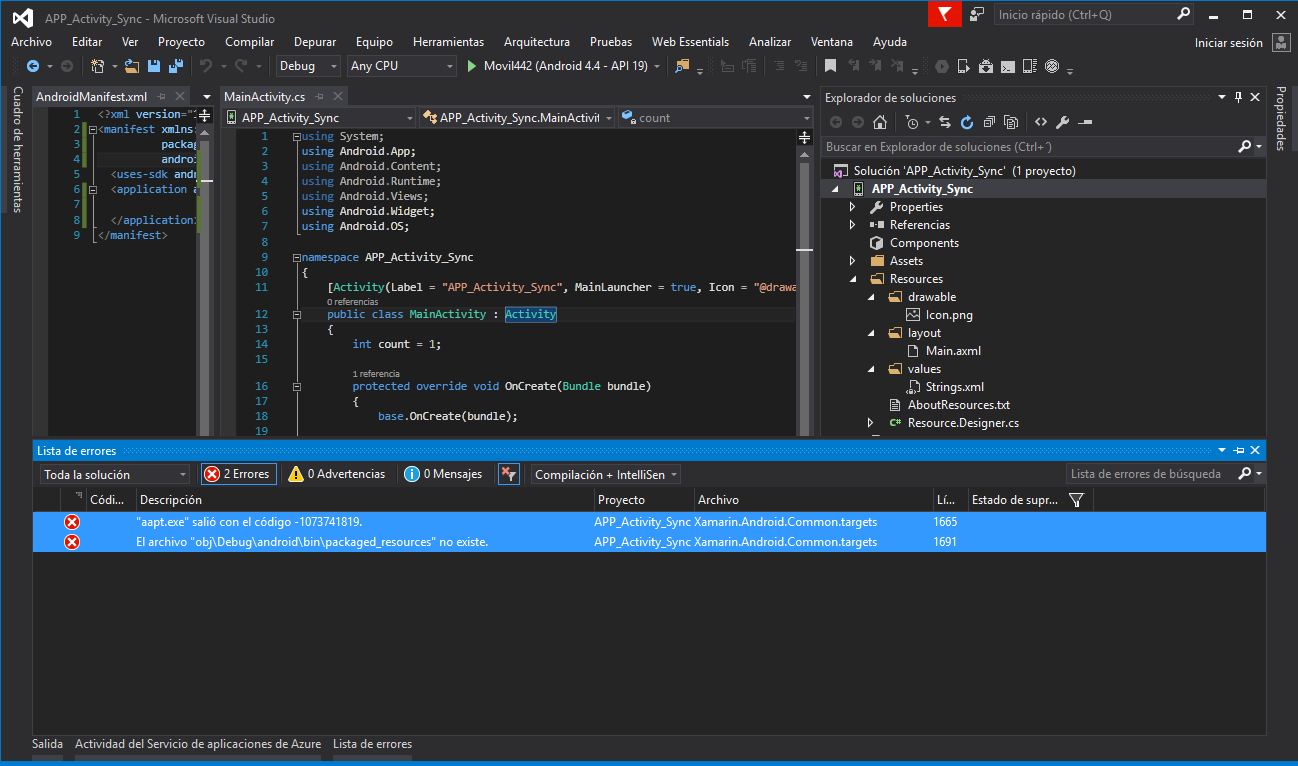Click the column filter funnel icon

[x=1076, y=500]
